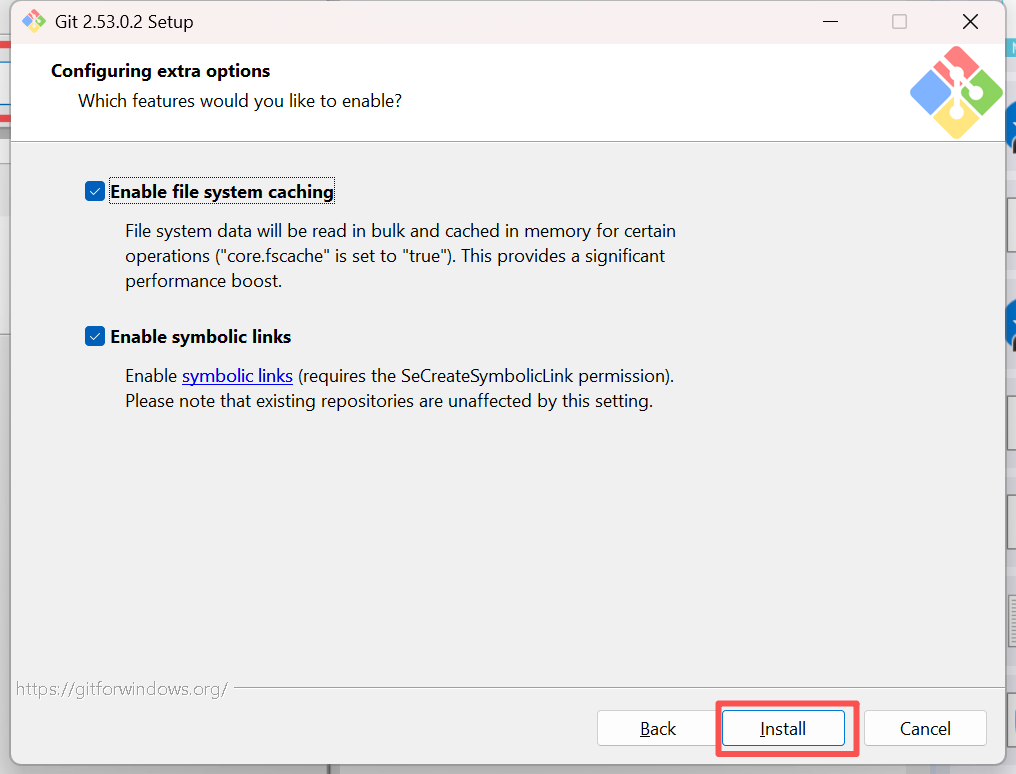Minimize the Git Setup window
Image resolution: width=1016 pixels, height=774 pixels.
[x=830, y=21]
